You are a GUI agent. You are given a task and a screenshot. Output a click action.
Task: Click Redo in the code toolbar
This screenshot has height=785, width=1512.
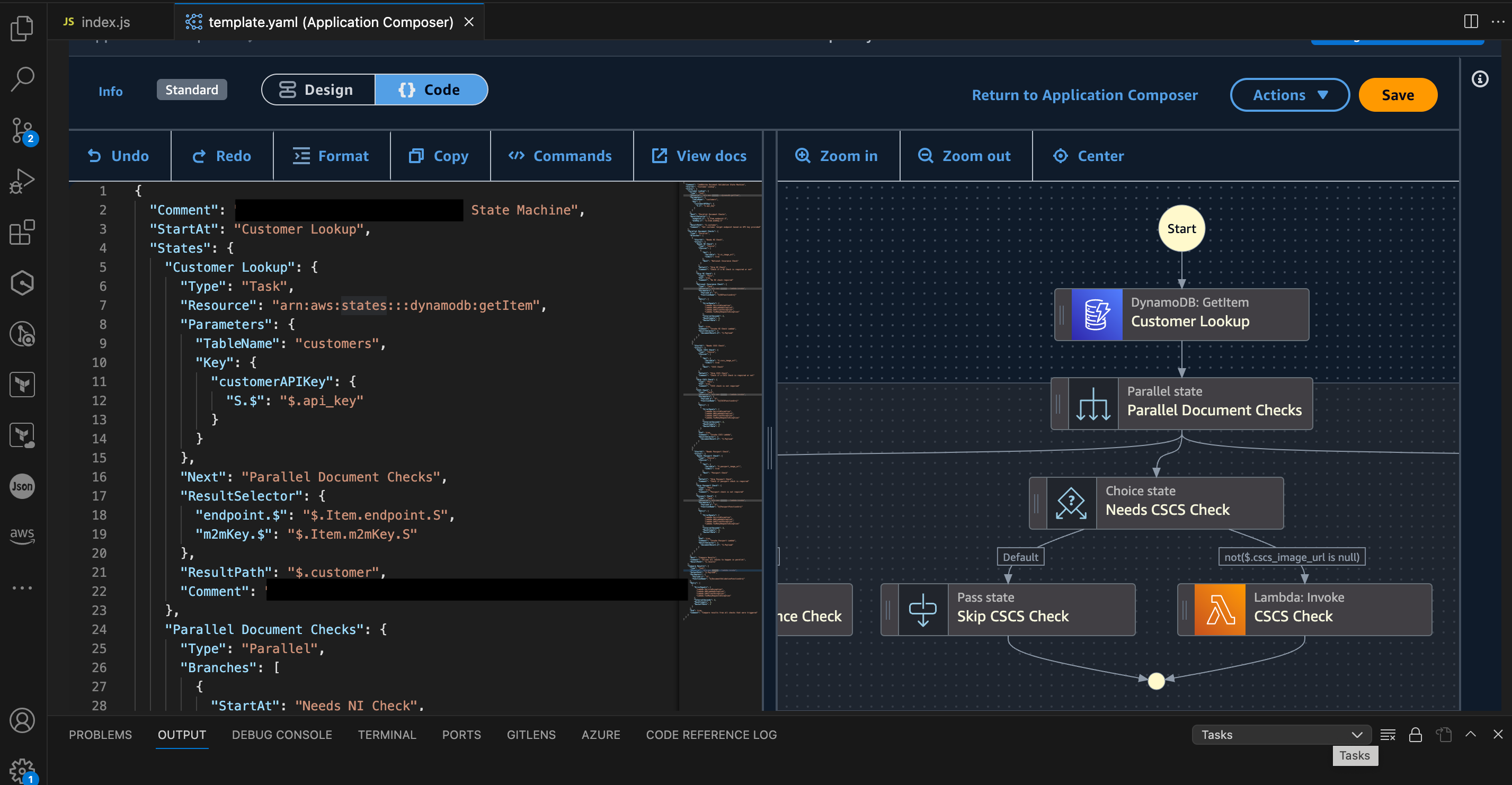pos(222,156)
